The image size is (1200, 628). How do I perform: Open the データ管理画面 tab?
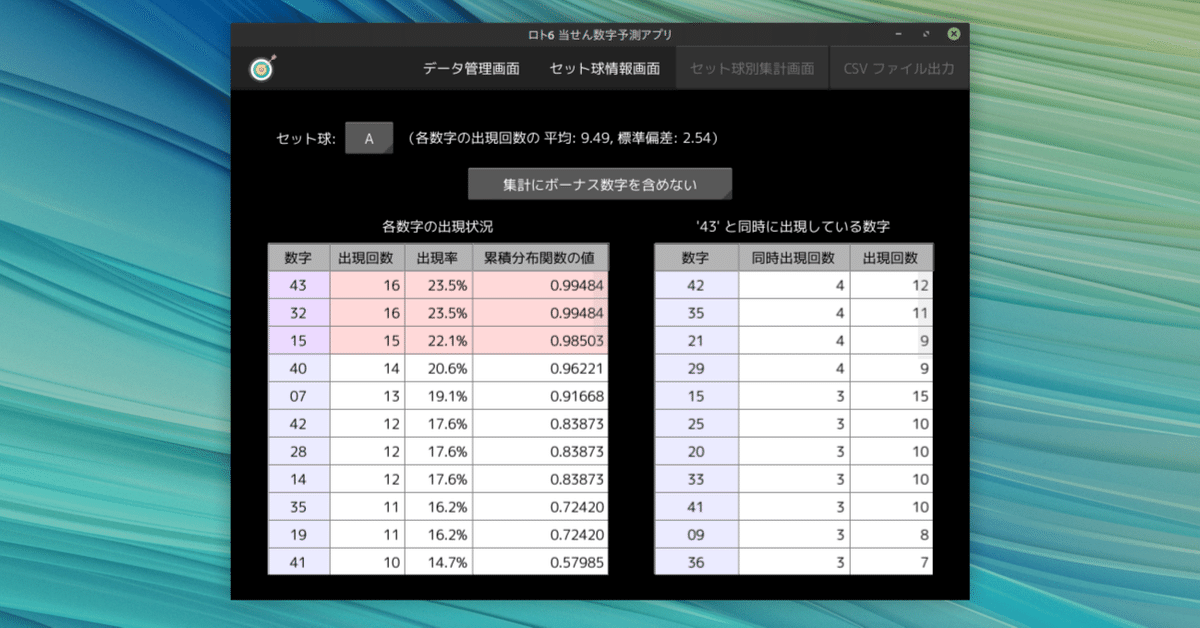pos(471,69)
